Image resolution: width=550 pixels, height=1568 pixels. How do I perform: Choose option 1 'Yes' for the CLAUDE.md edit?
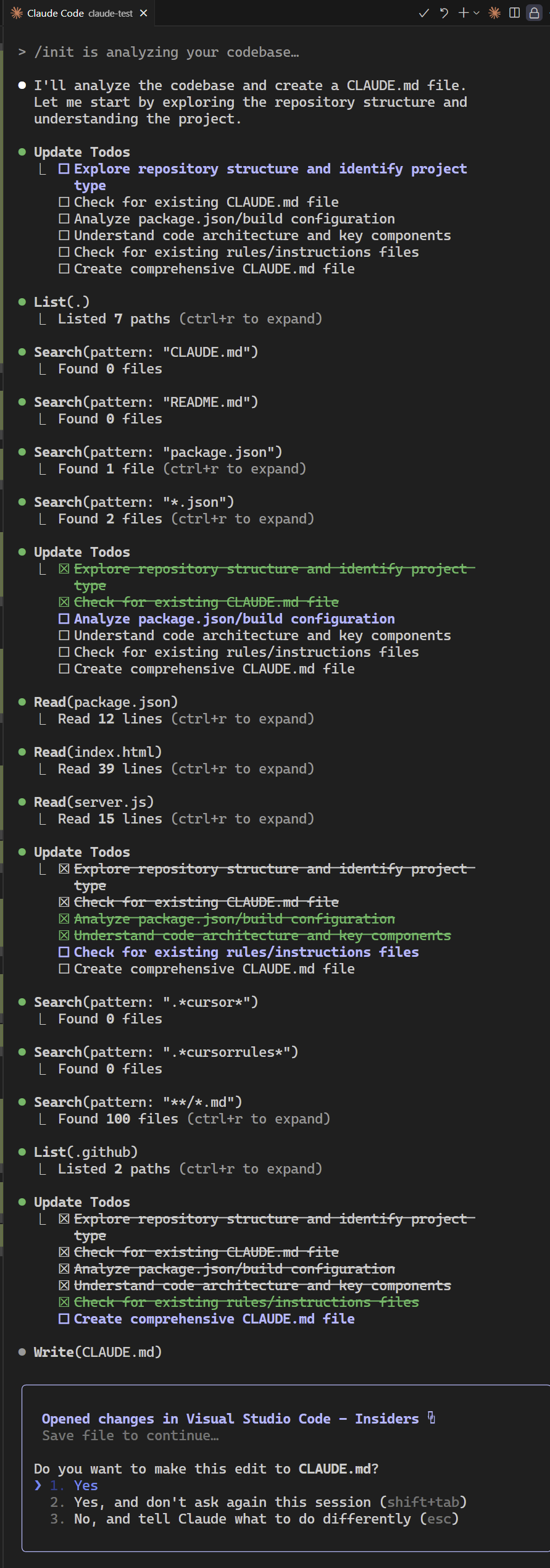pos(86,1485)
